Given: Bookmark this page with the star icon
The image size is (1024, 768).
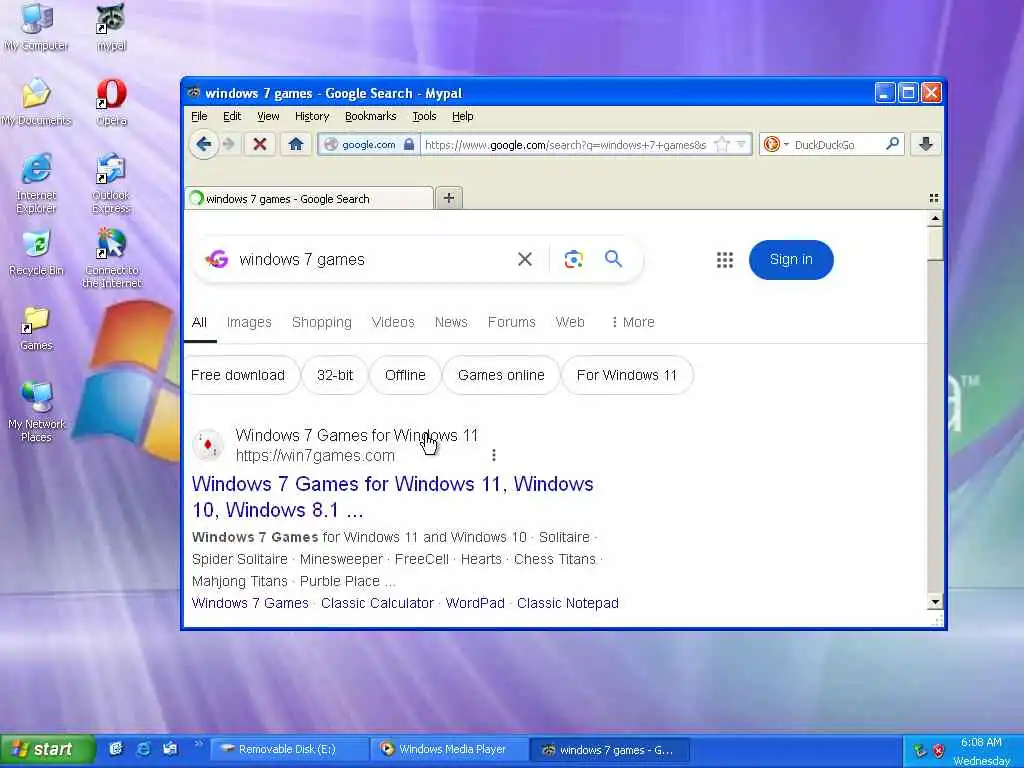Looking at the screenshot, I should pos(722,144).
